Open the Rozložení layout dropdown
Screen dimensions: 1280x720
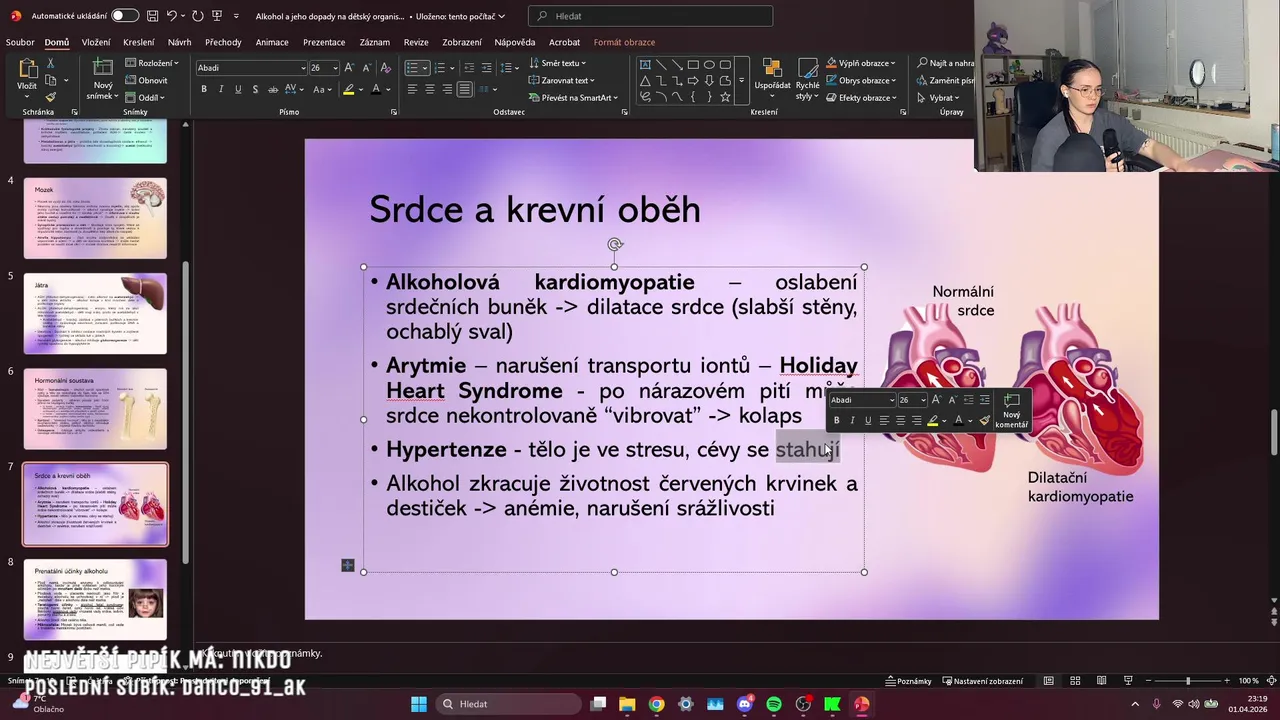(x=152, y=63)
